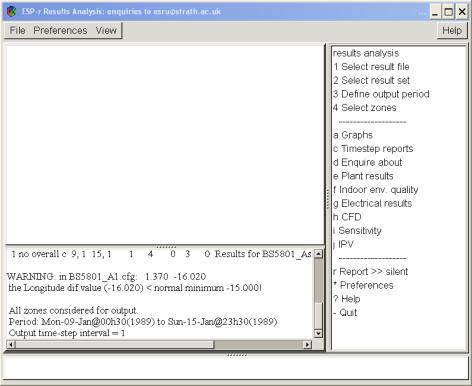Open the File menu
Screen dimensions: 472x386
(17, 30)
